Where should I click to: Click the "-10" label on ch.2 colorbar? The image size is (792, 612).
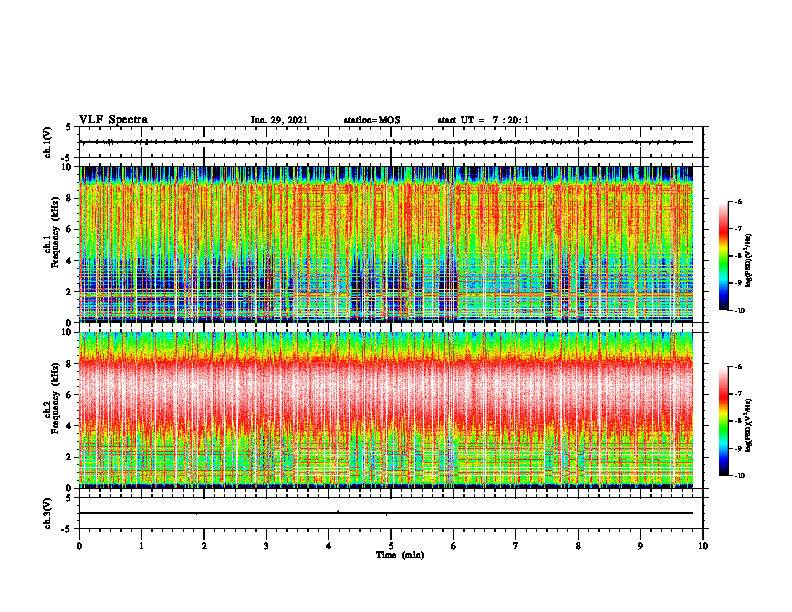point(740,475)
